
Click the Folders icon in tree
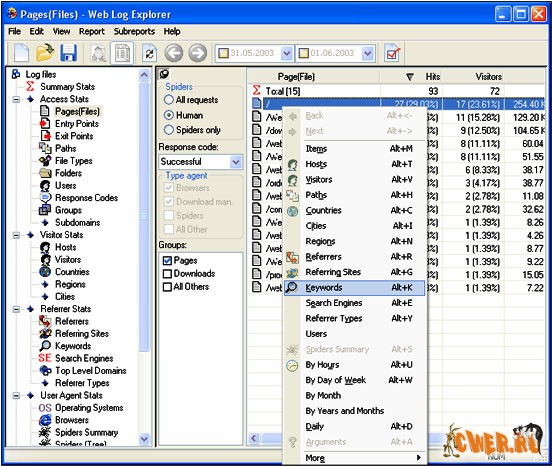click(x=45, y=173)
